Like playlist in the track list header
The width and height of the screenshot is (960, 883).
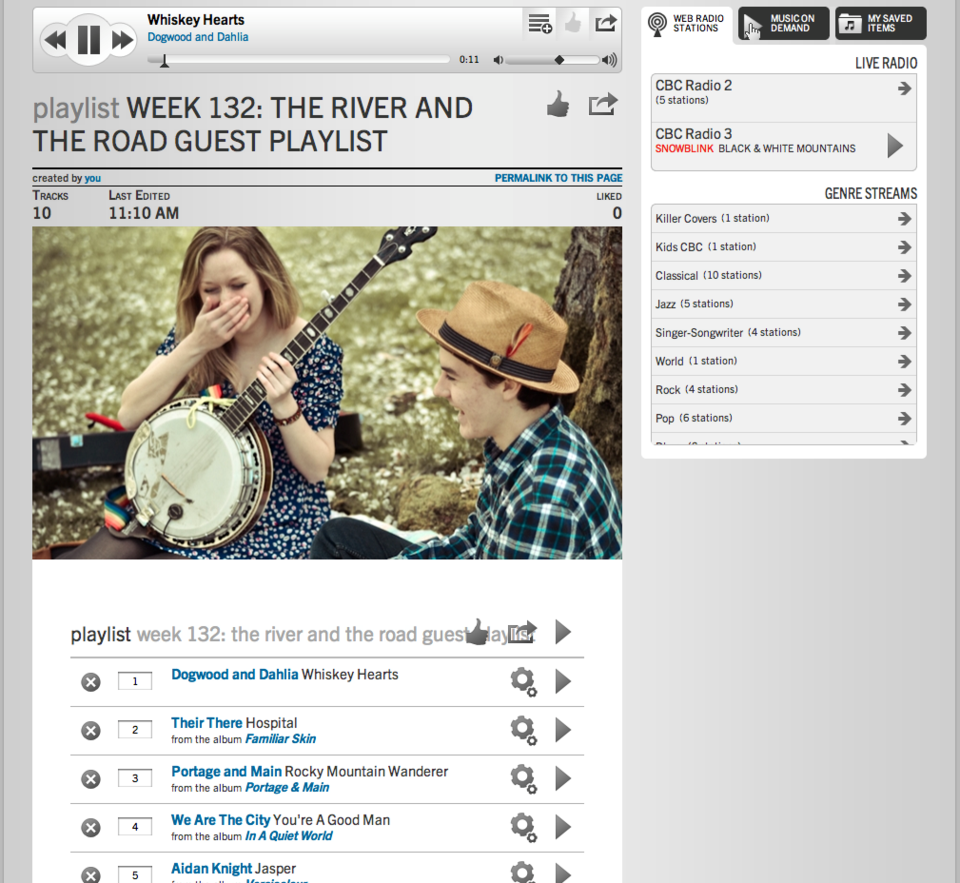tap(477, 632)
